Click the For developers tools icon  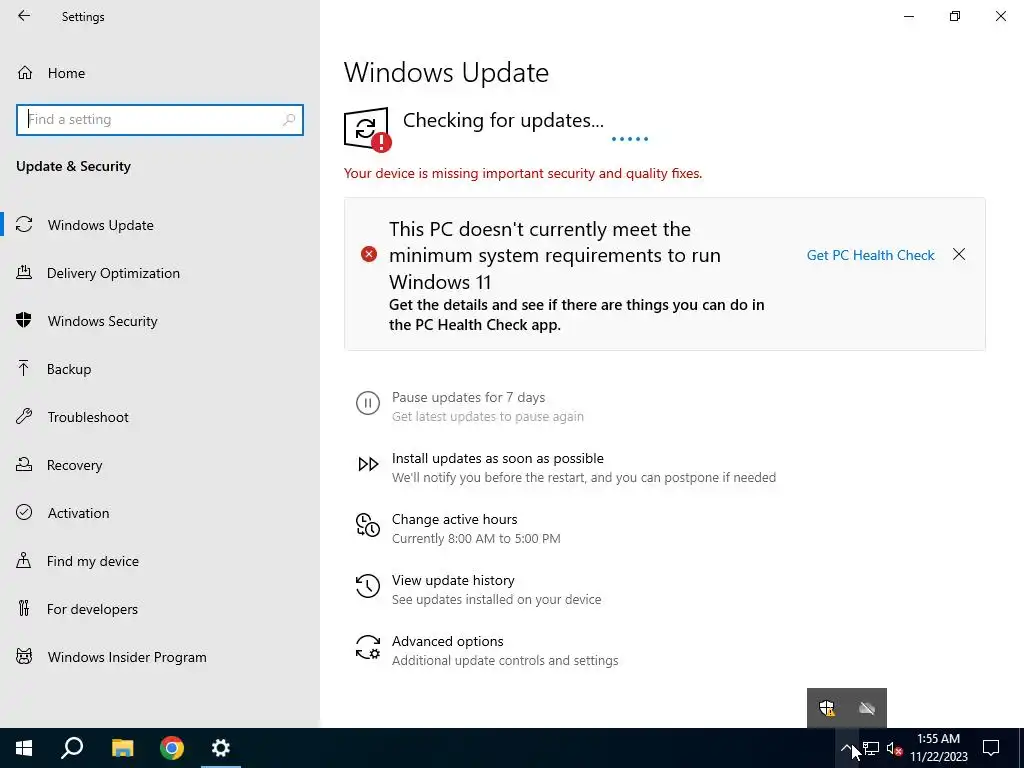tap(24, 608)
